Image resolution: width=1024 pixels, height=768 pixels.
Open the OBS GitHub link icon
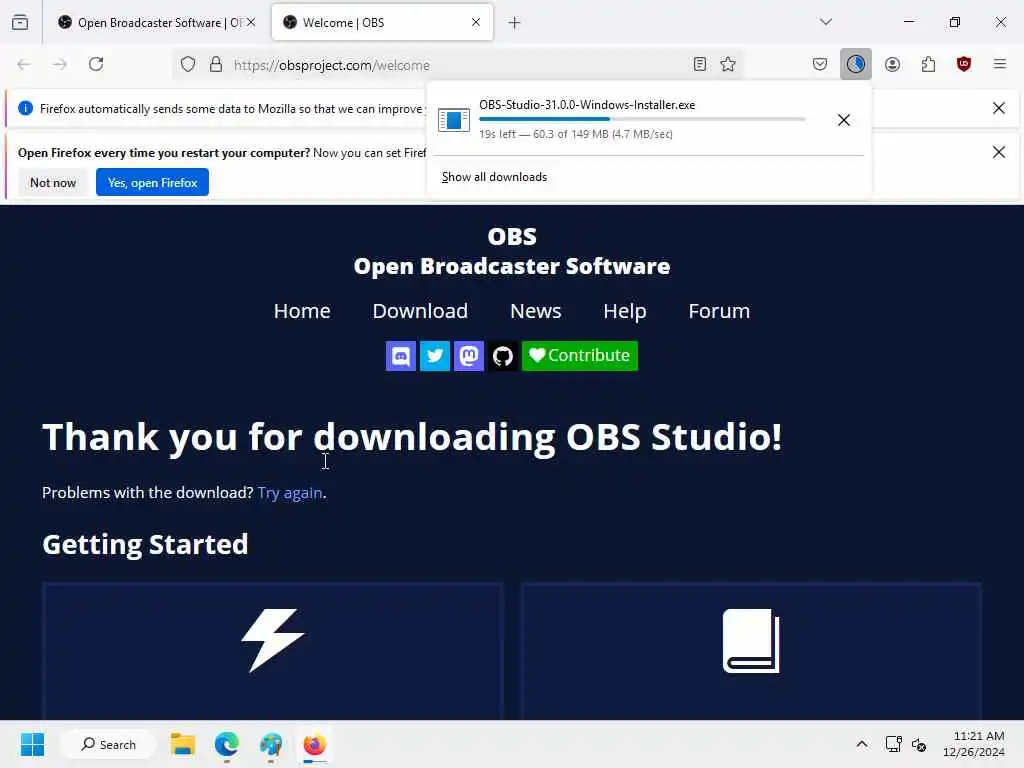click(x=503, y=356)
